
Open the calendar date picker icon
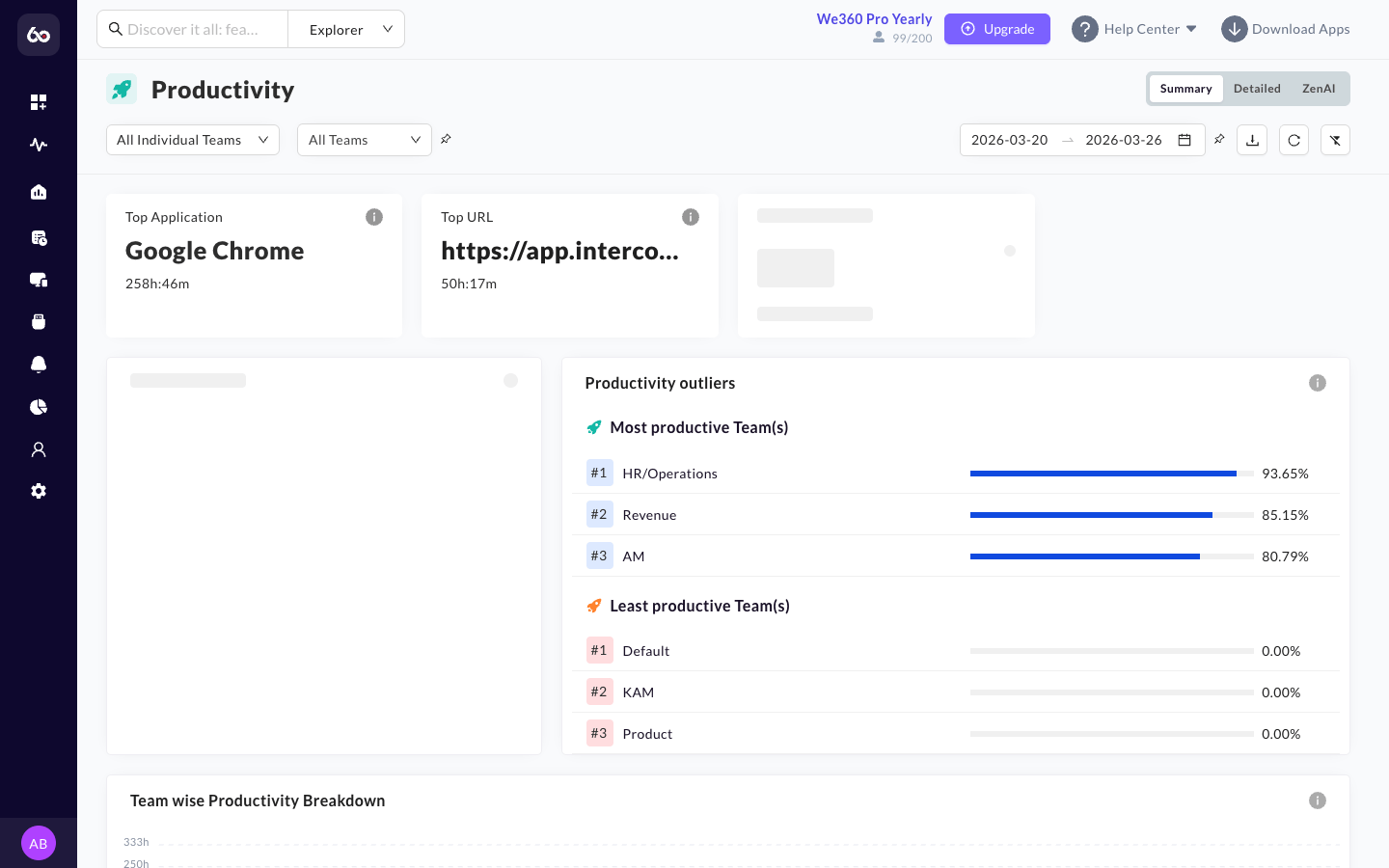click(x=1185, y=140)
